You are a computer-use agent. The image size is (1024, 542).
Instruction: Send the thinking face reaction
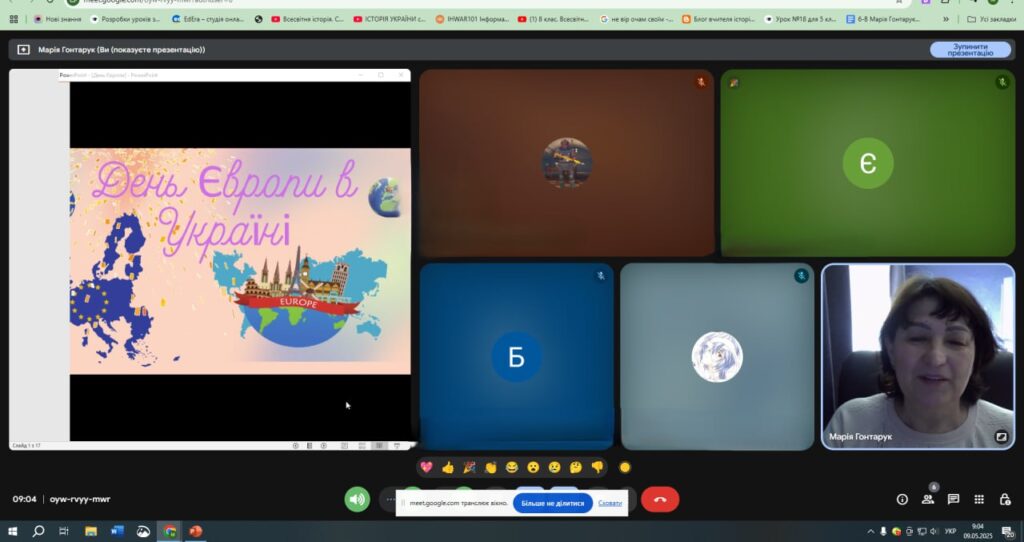click(x=575, y=467)
